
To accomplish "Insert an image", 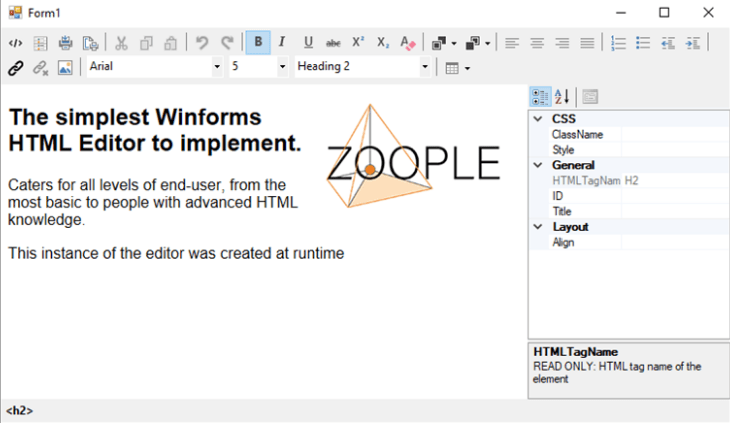I will click(65, 68).
